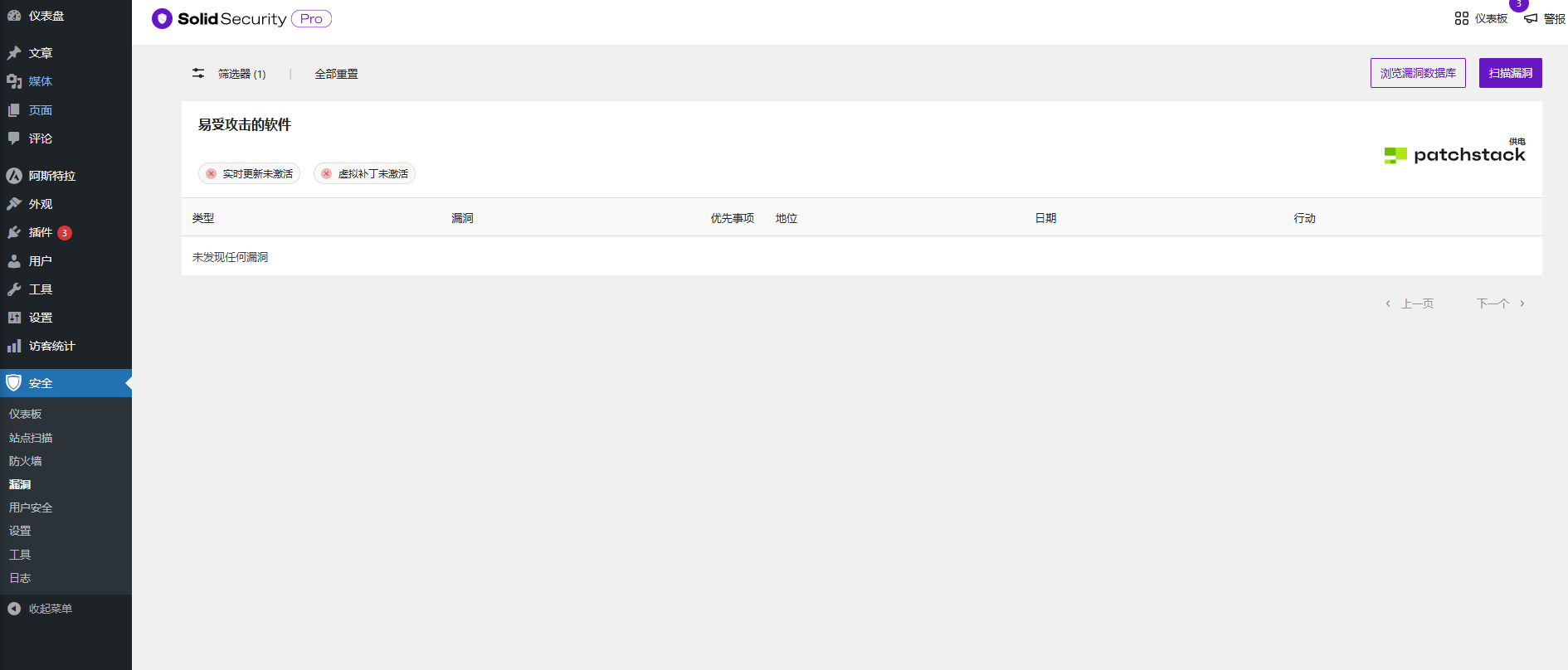Click the patchstack logo
Image resolution: width=1568 pixels, height=670 pixels.
(1454, 155)
